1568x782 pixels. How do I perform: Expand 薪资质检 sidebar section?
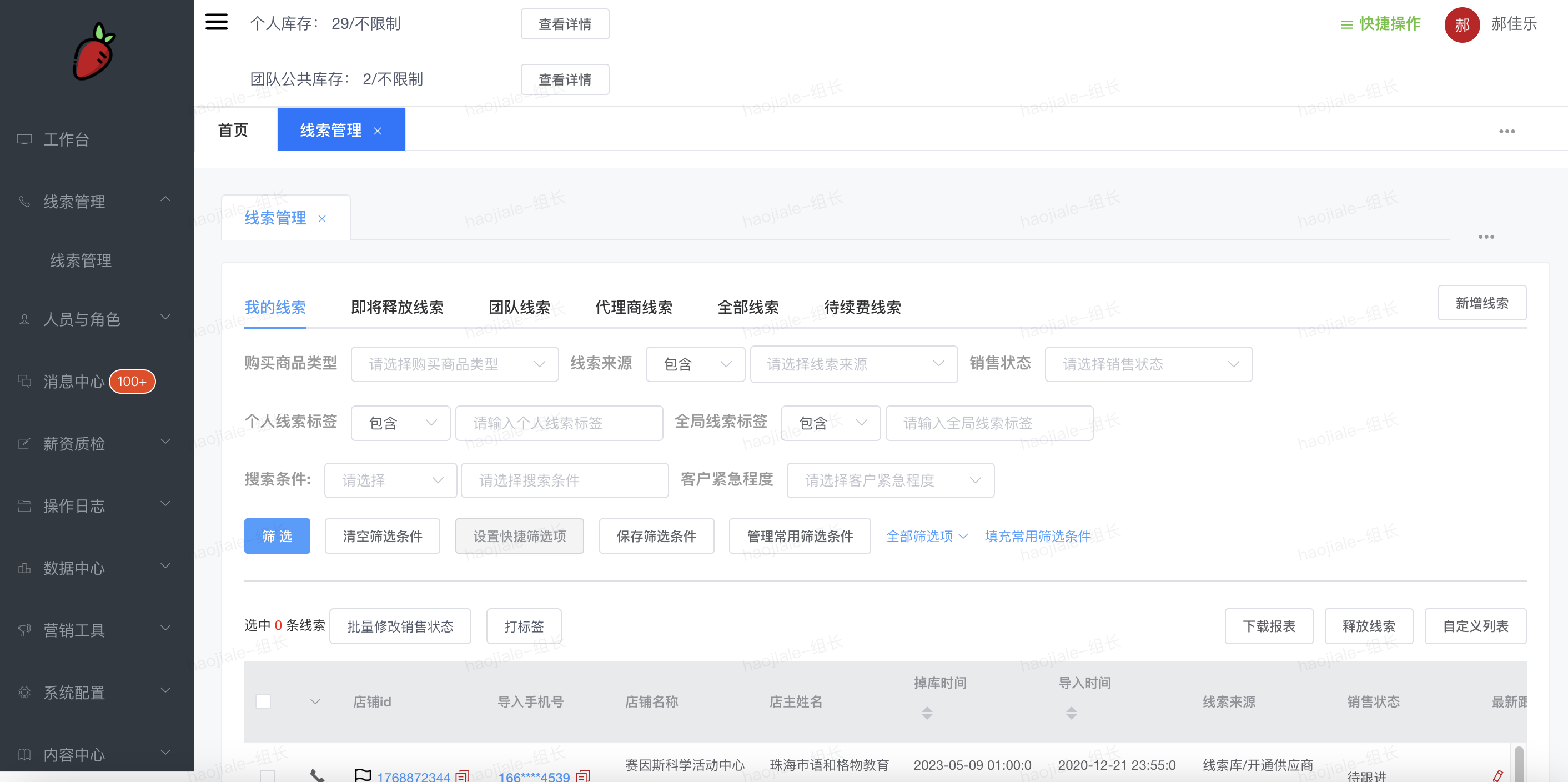pos(165,441)
